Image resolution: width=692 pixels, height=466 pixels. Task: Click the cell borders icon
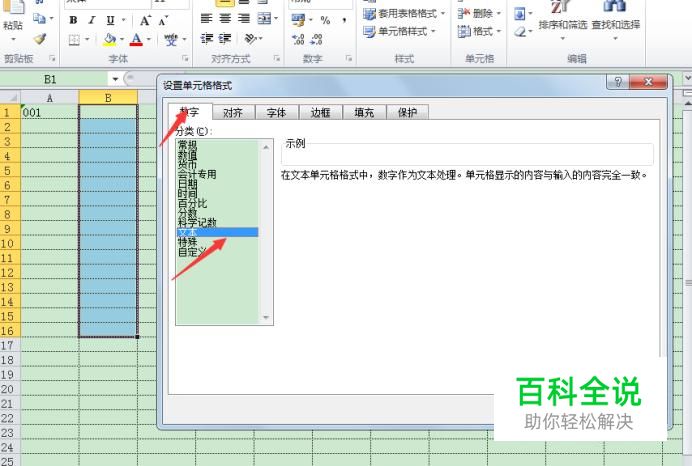(x=74, y=40)
